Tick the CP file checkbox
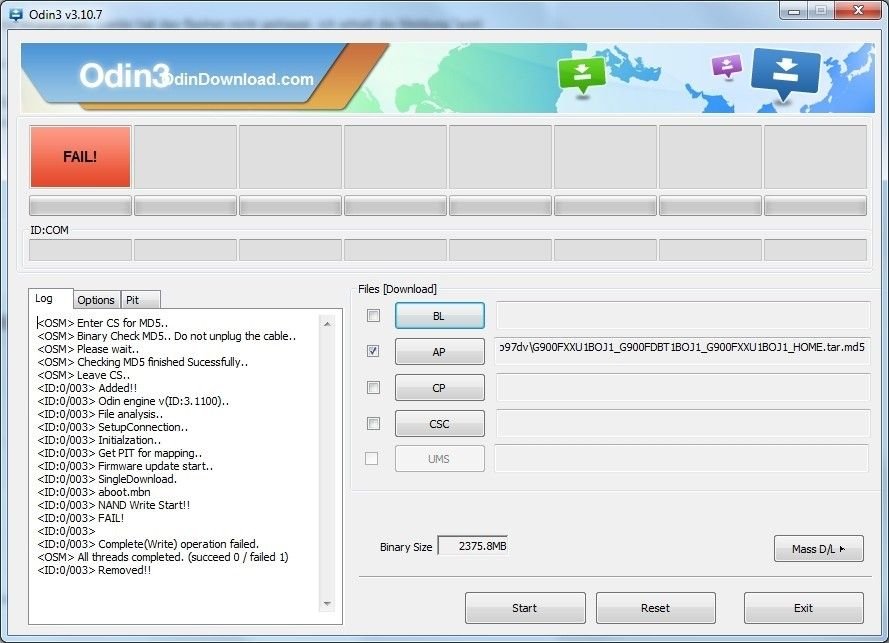 pos(373,387)
